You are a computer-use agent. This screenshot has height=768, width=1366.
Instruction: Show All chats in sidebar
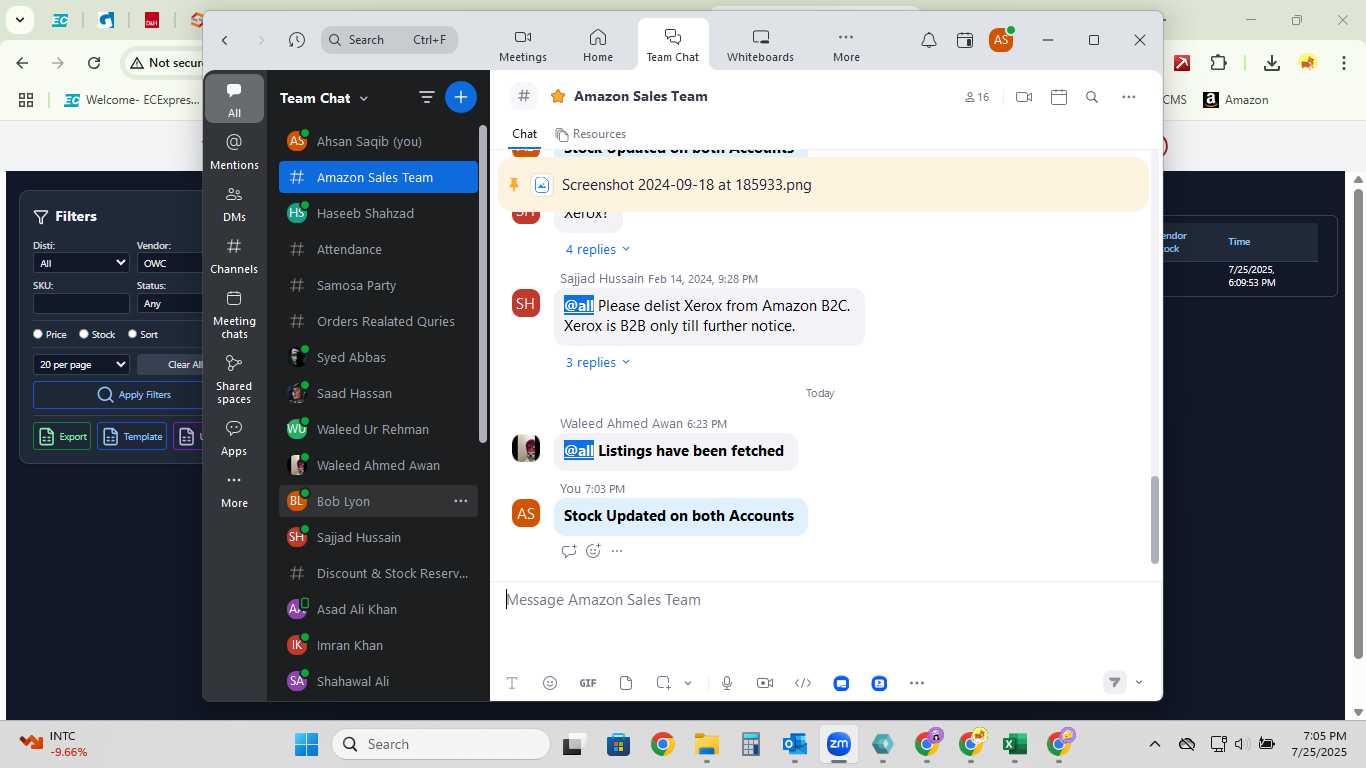(x=234, y=99)
